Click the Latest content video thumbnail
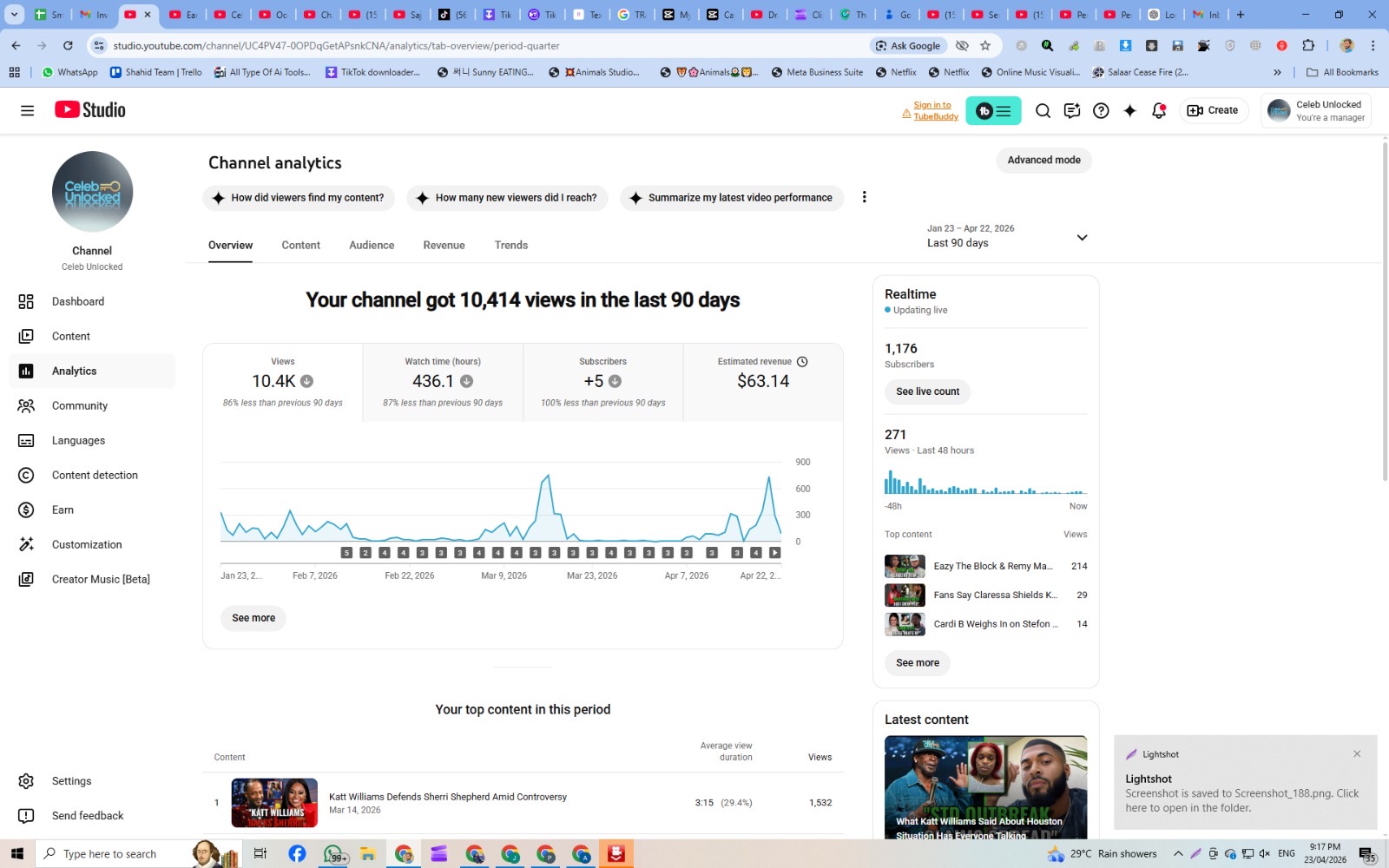The image size is (1389, 868). tap(985, 788)
